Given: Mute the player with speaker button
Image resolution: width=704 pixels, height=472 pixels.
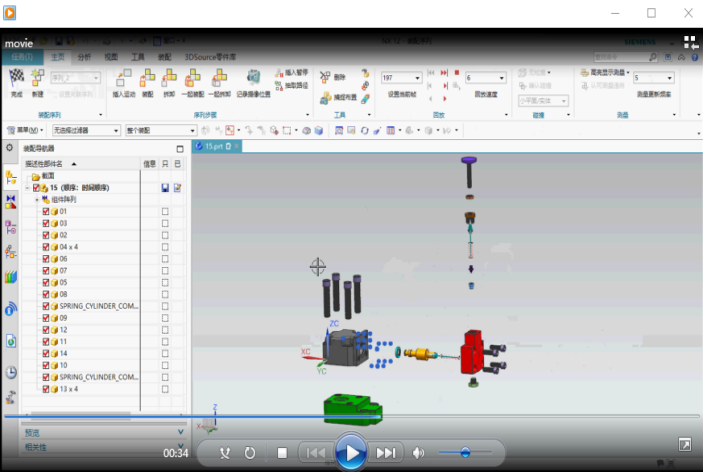Looking at the screenshot, I should click(418, 453).
